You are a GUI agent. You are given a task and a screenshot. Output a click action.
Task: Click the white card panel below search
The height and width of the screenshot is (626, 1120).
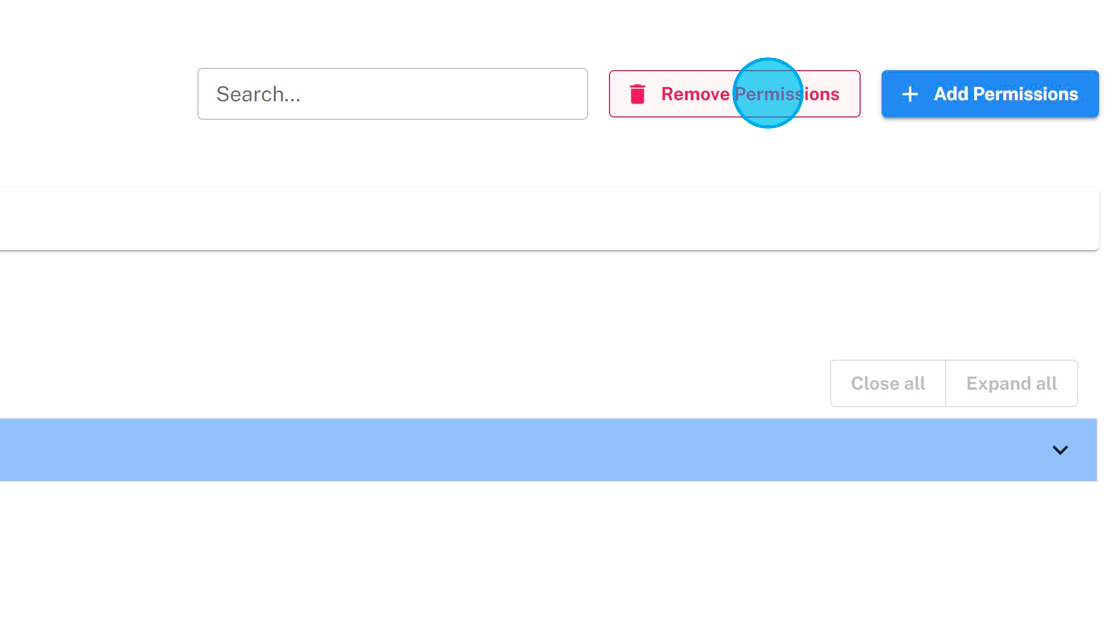[x=540, y=219]
